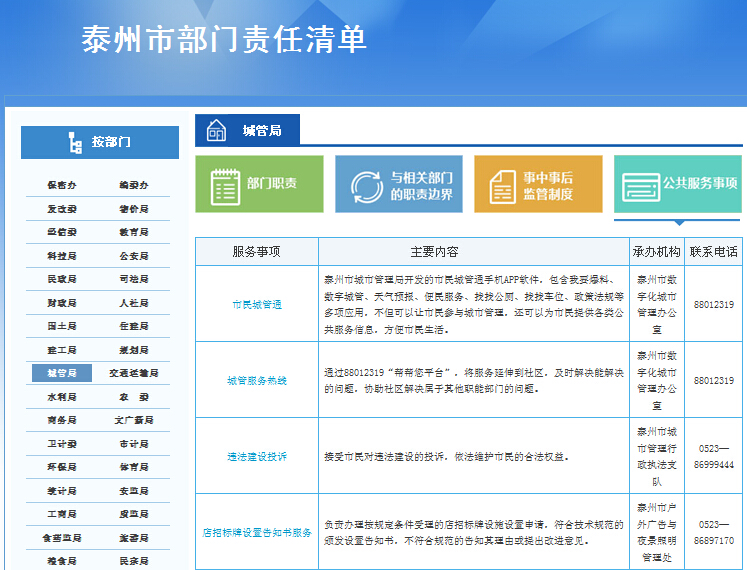Image resolution: width=747 pixels, height=570 pixels.
Task: Click the document icon on 事中事后监管制度
Action: (x=501, y=186)
